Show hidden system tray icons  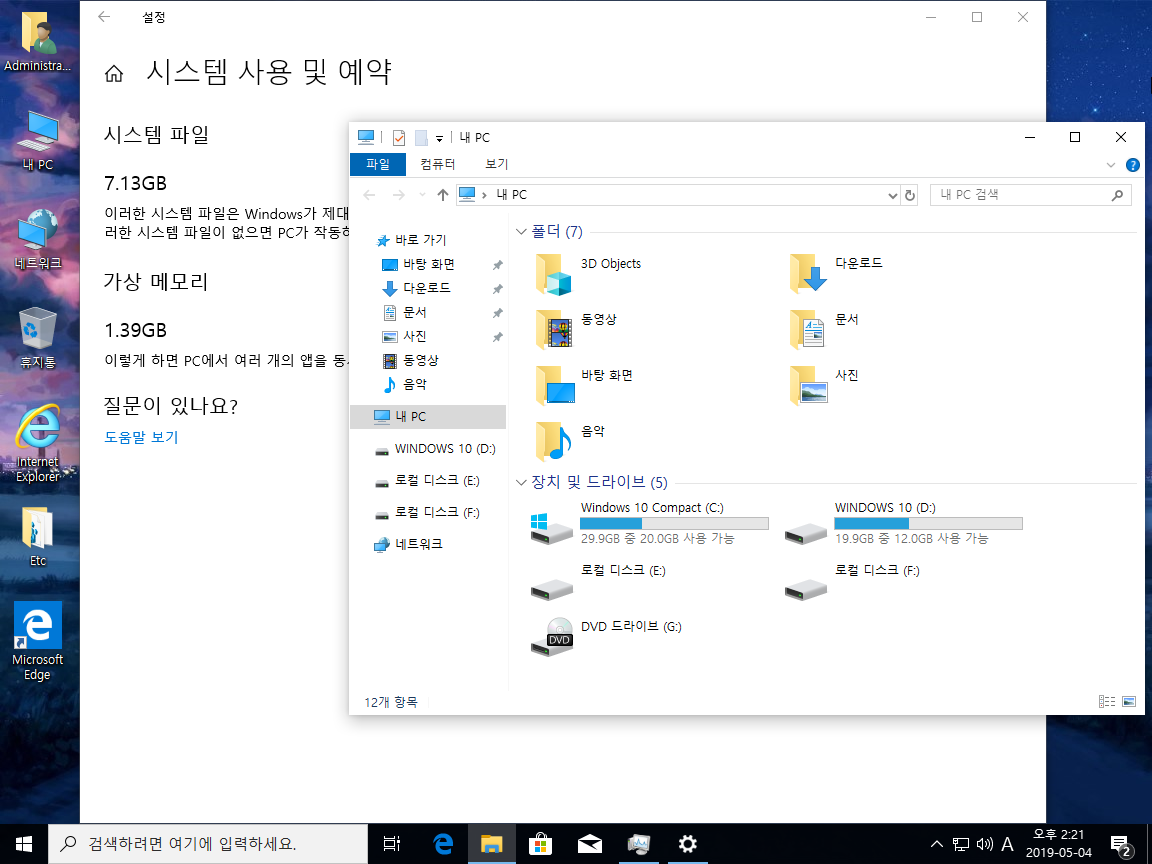coord(936,845)
